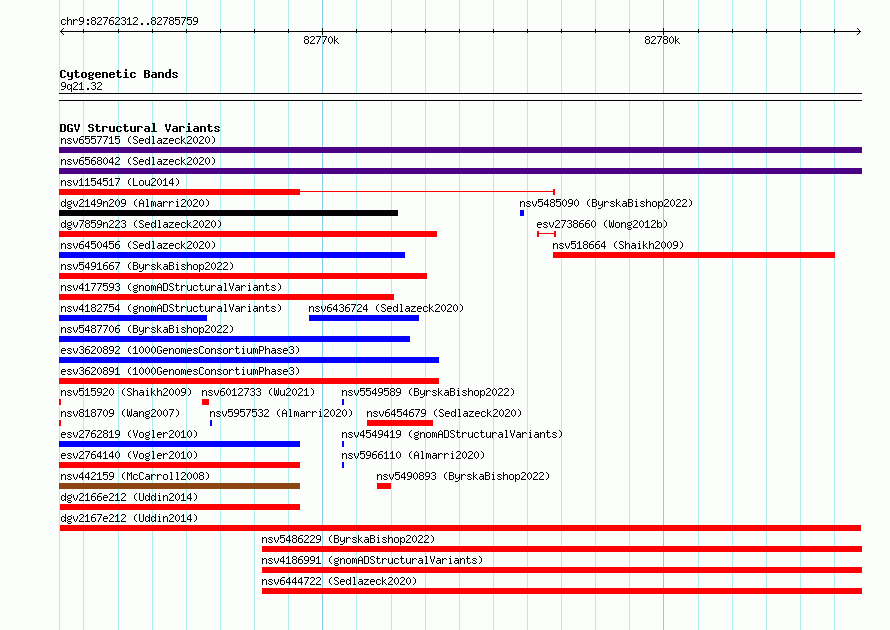Open the nsv518664 (Shaikh2009) variant label
This screenshot has height=630, width=890.
pos(618,245)
